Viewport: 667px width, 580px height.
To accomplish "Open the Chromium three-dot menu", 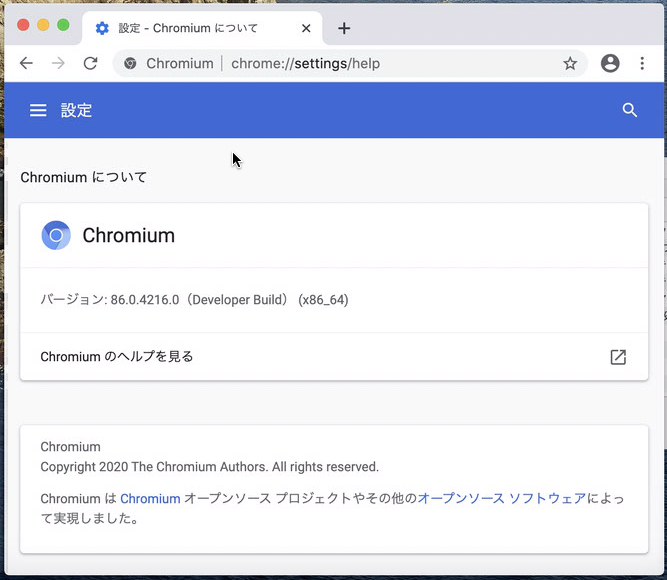I will [642, 64].
